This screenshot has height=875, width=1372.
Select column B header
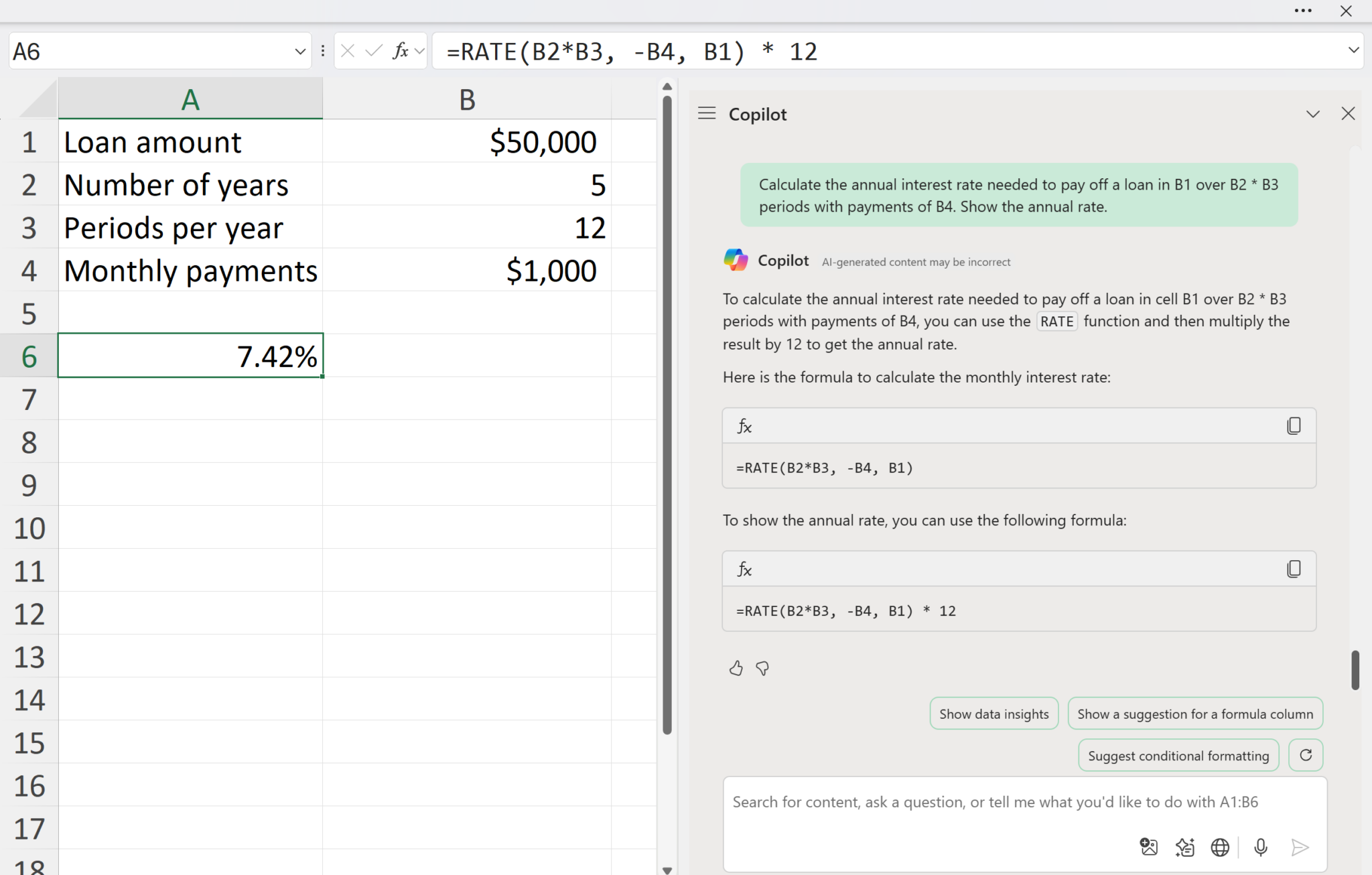tap(467, 100)
